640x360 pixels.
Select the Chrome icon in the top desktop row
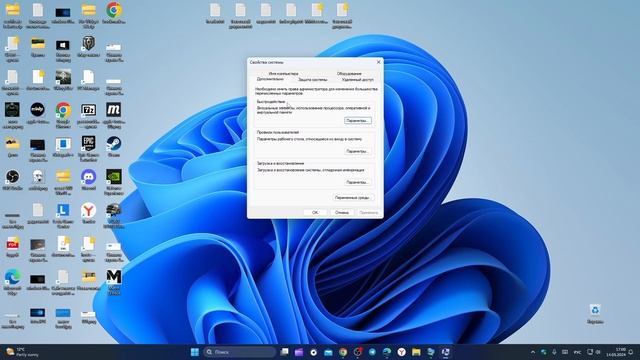tap(114, 13)
